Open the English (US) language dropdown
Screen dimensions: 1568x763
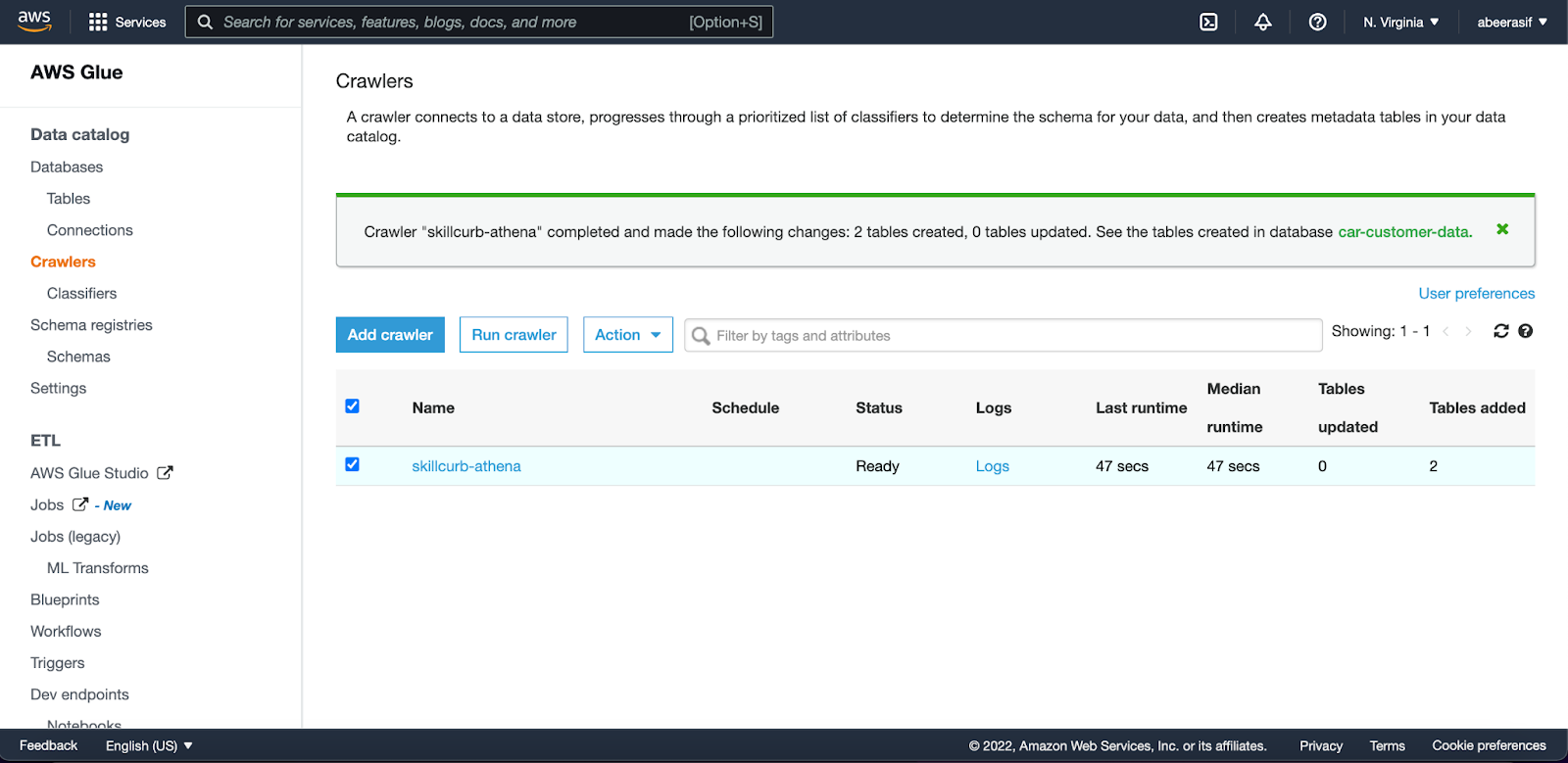click(149, 745)
